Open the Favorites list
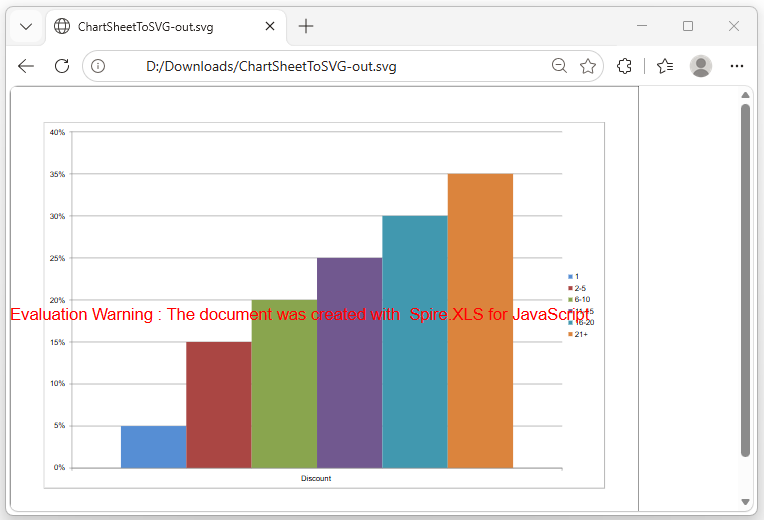The height and width of the screenshot is (520, 764). pos(665,66)
